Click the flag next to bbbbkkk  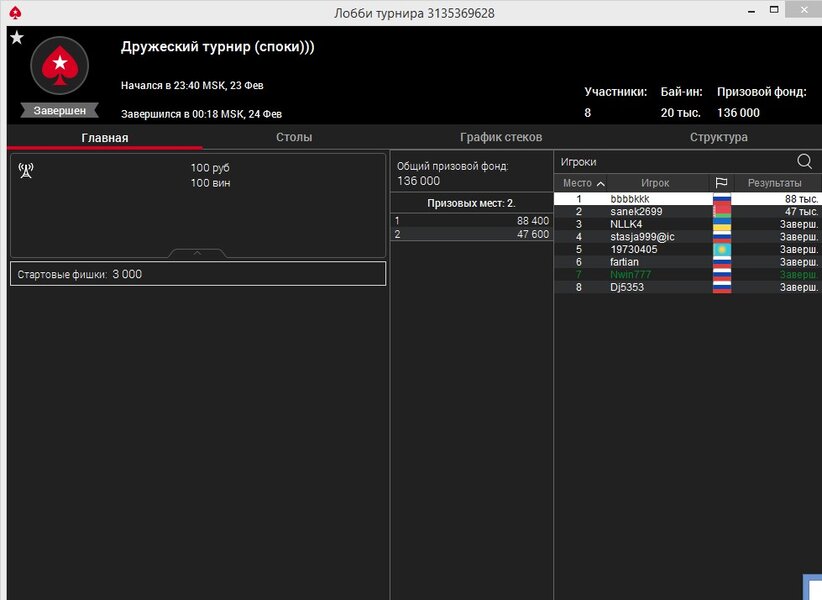point(721,199)
